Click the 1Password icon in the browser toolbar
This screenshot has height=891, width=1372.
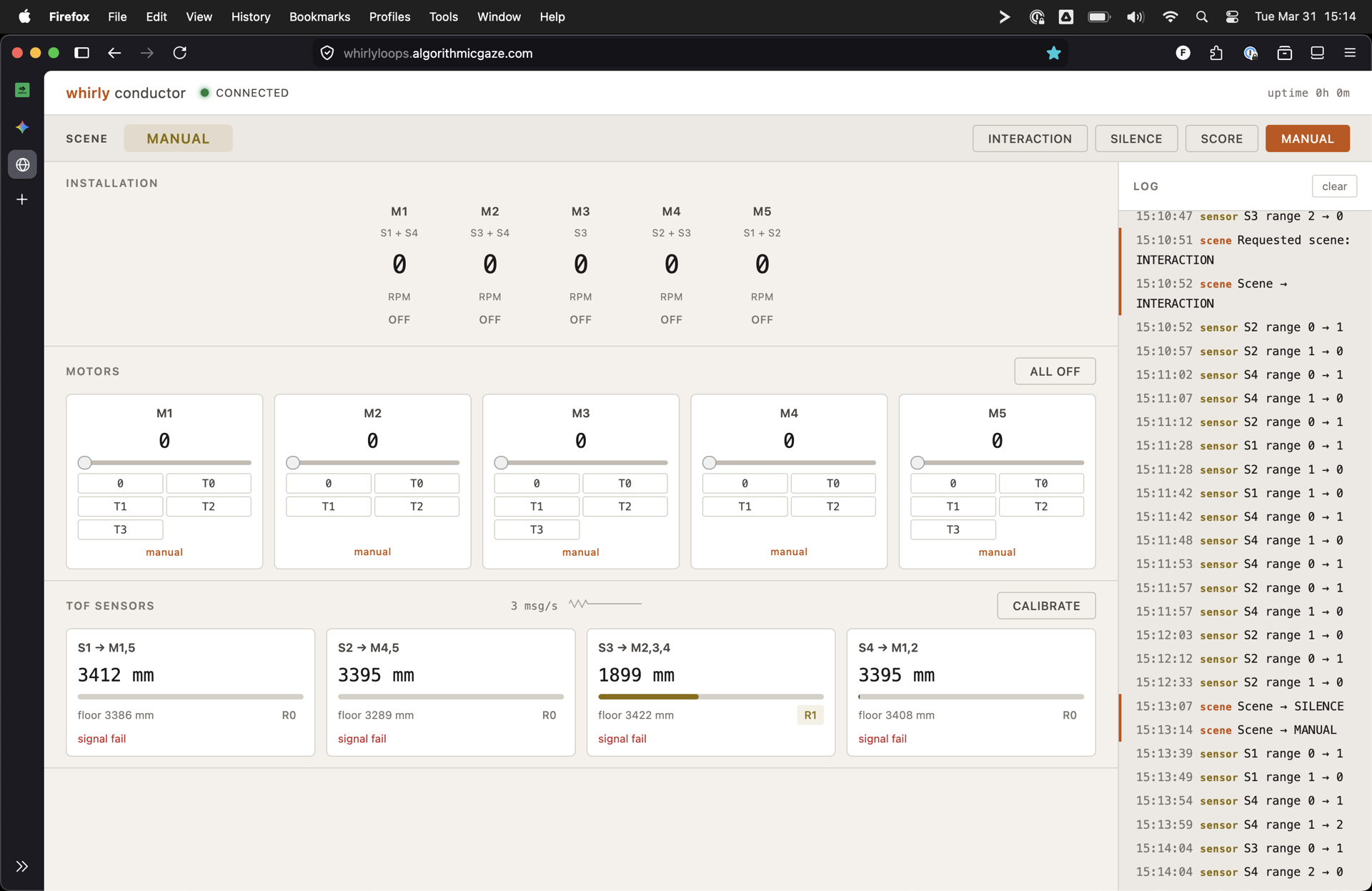(x=1251, y=53)
